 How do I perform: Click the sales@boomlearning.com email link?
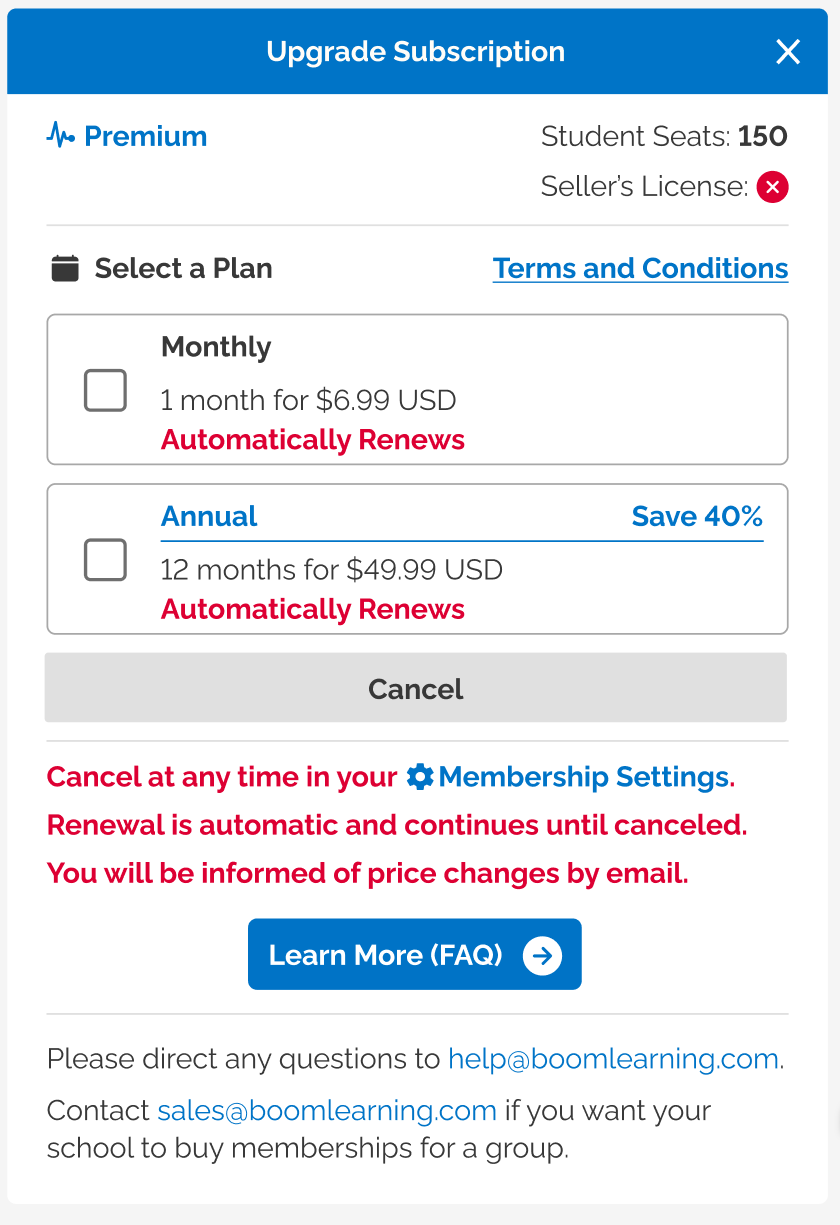click(x=327, y=1111)
